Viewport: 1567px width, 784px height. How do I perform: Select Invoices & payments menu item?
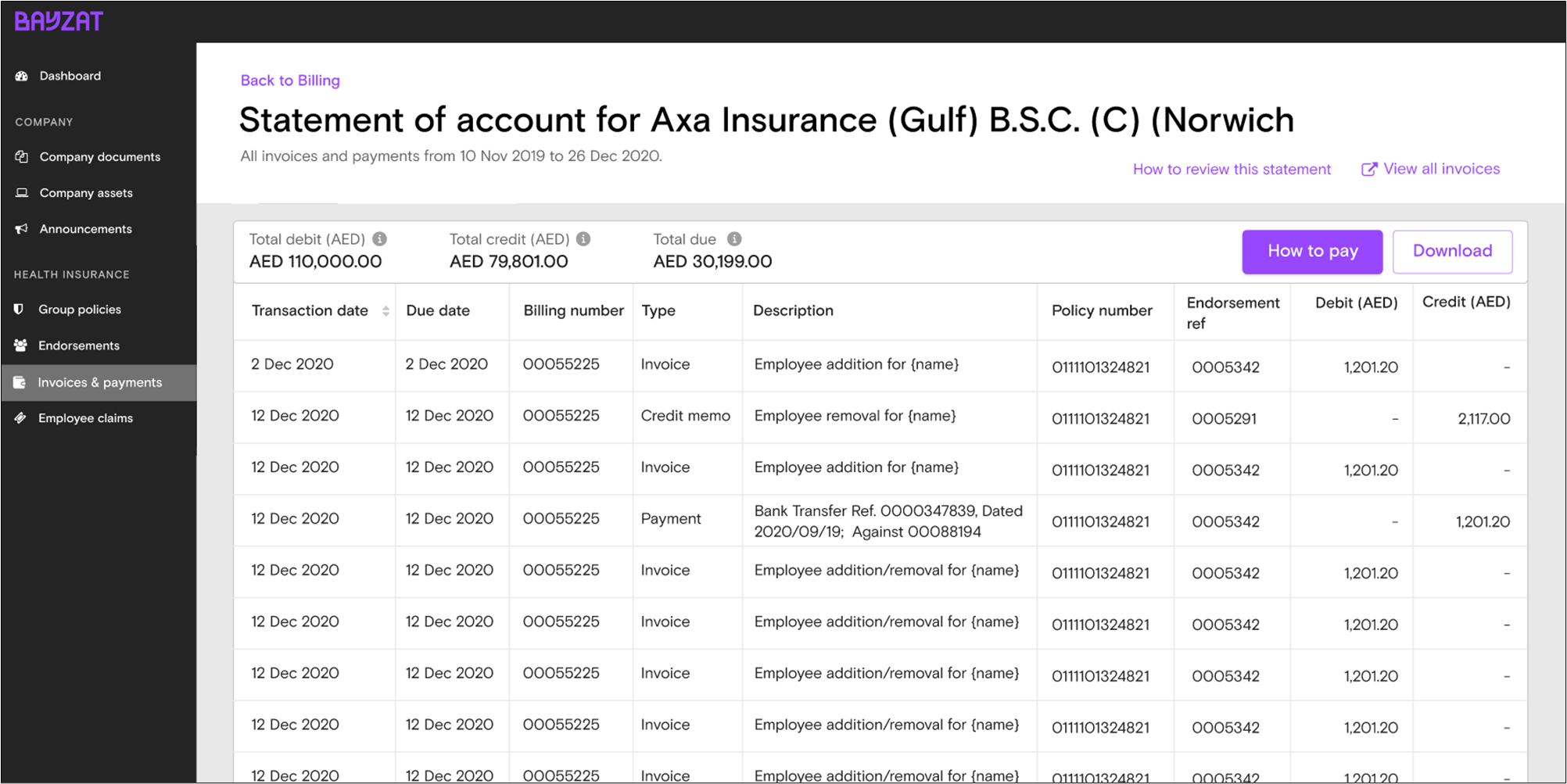point(99,382)
